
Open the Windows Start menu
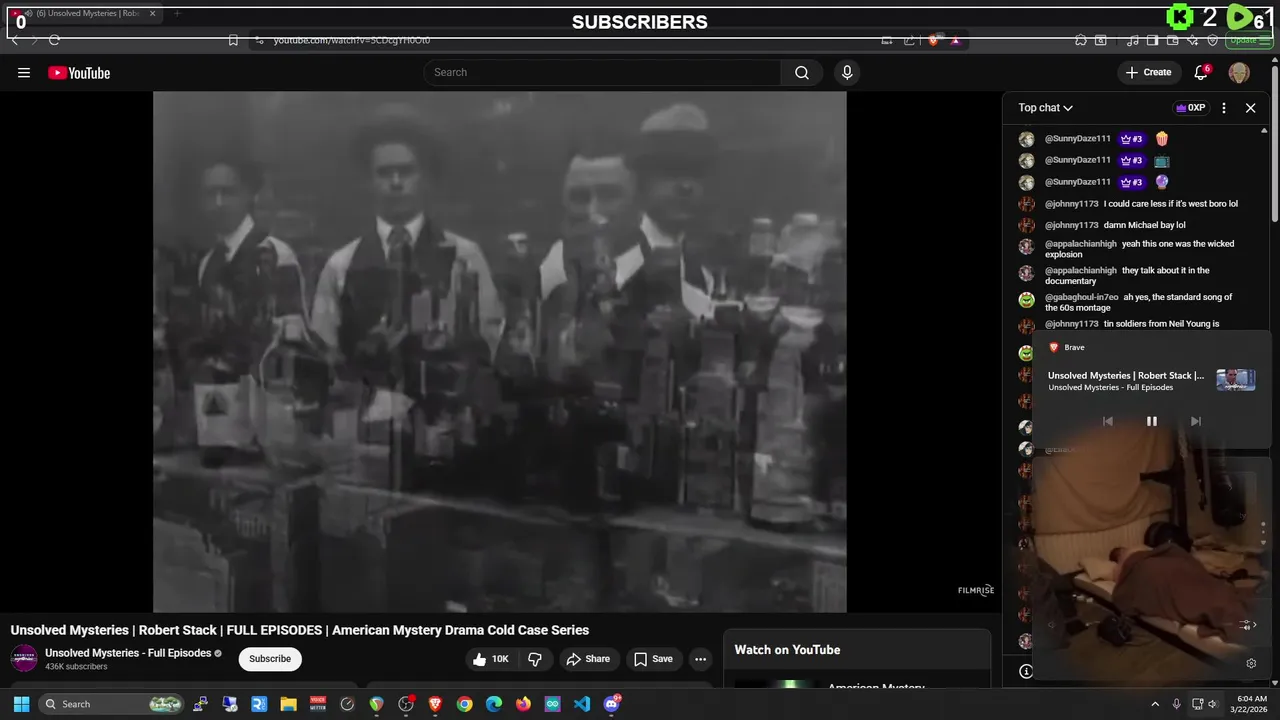pos(21,704)
